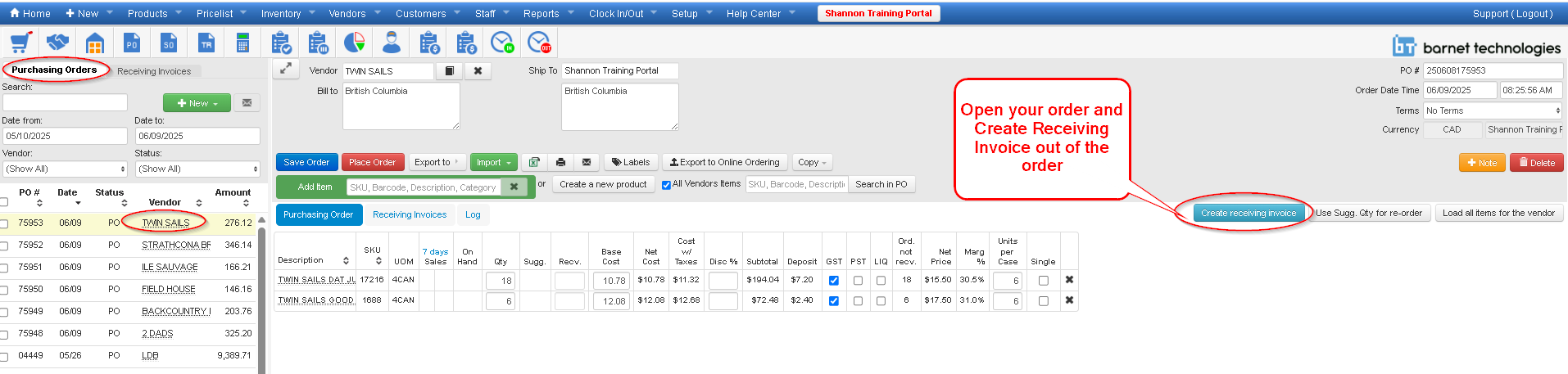The image size is (1568, 374).
Task: Expand the green New dropdown button
Action: pos(197,103)
